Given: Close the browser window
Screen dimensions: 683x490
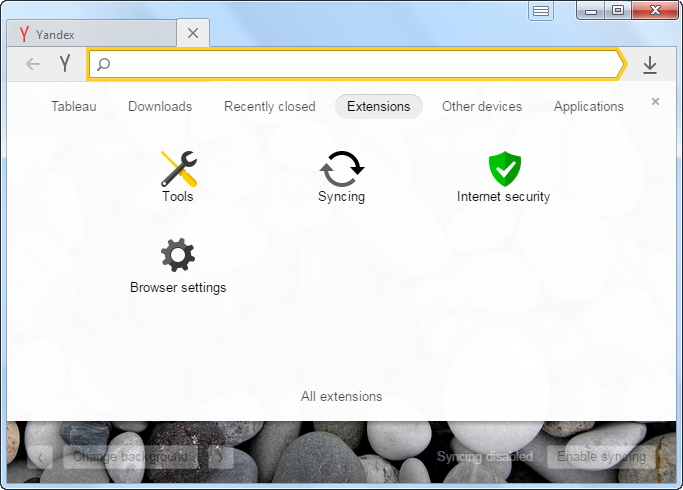Looking at the screenshot, I should coord(655,10).
